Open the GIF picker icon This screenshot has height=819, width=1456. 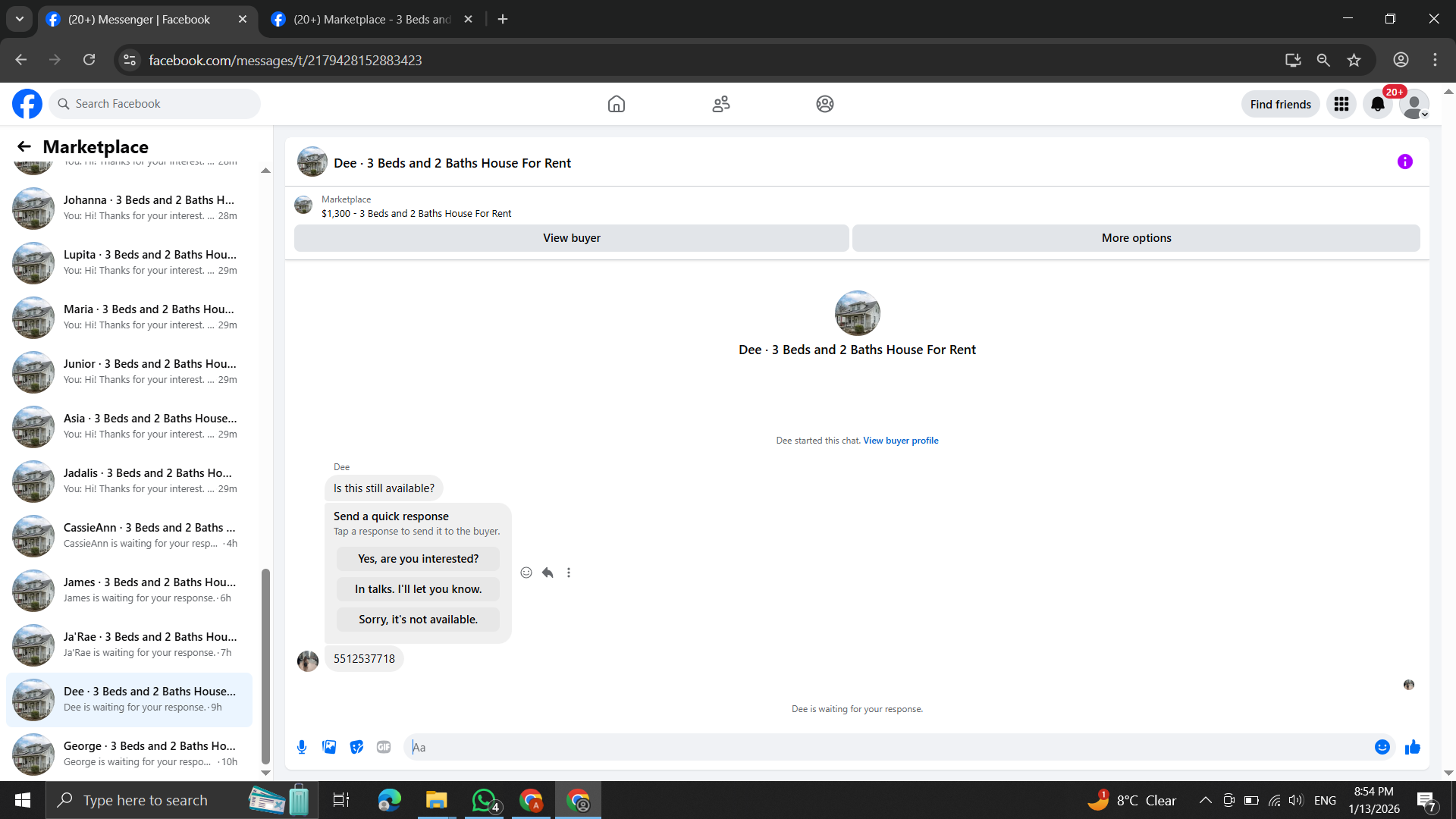(384, 747)
